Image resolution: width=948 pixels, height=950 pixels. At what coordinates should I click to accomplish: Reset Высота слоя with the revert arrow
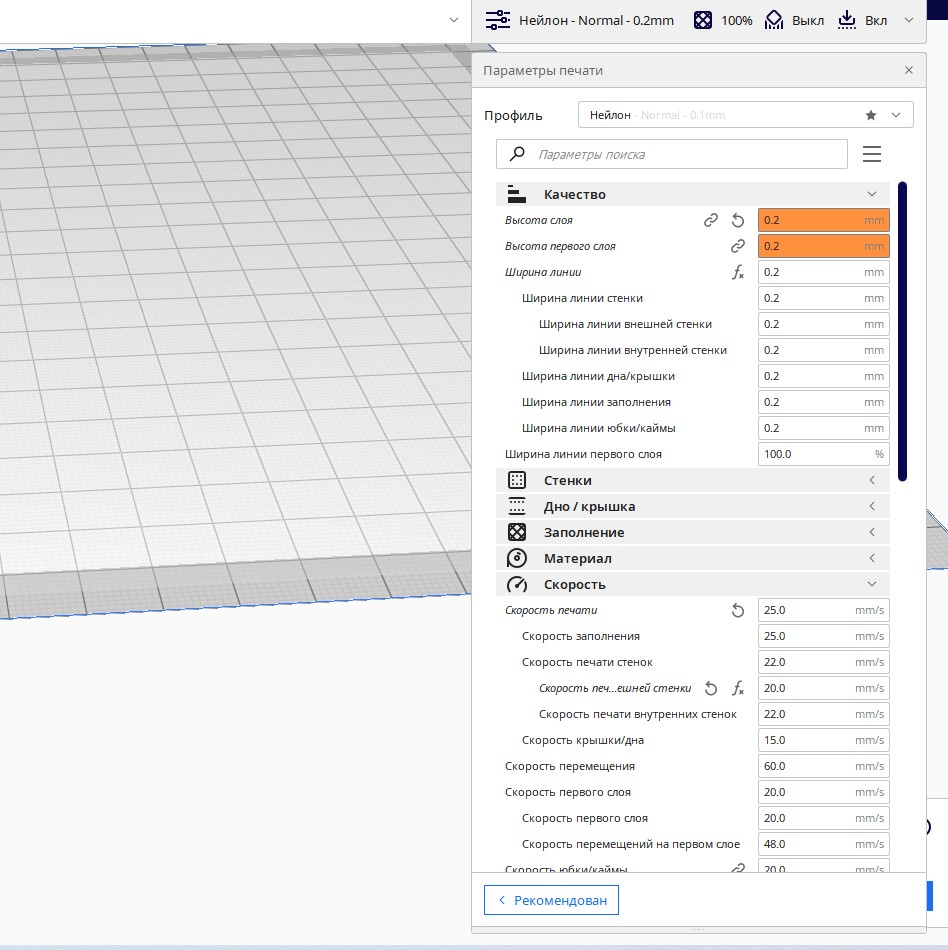[x=738, y=220]
